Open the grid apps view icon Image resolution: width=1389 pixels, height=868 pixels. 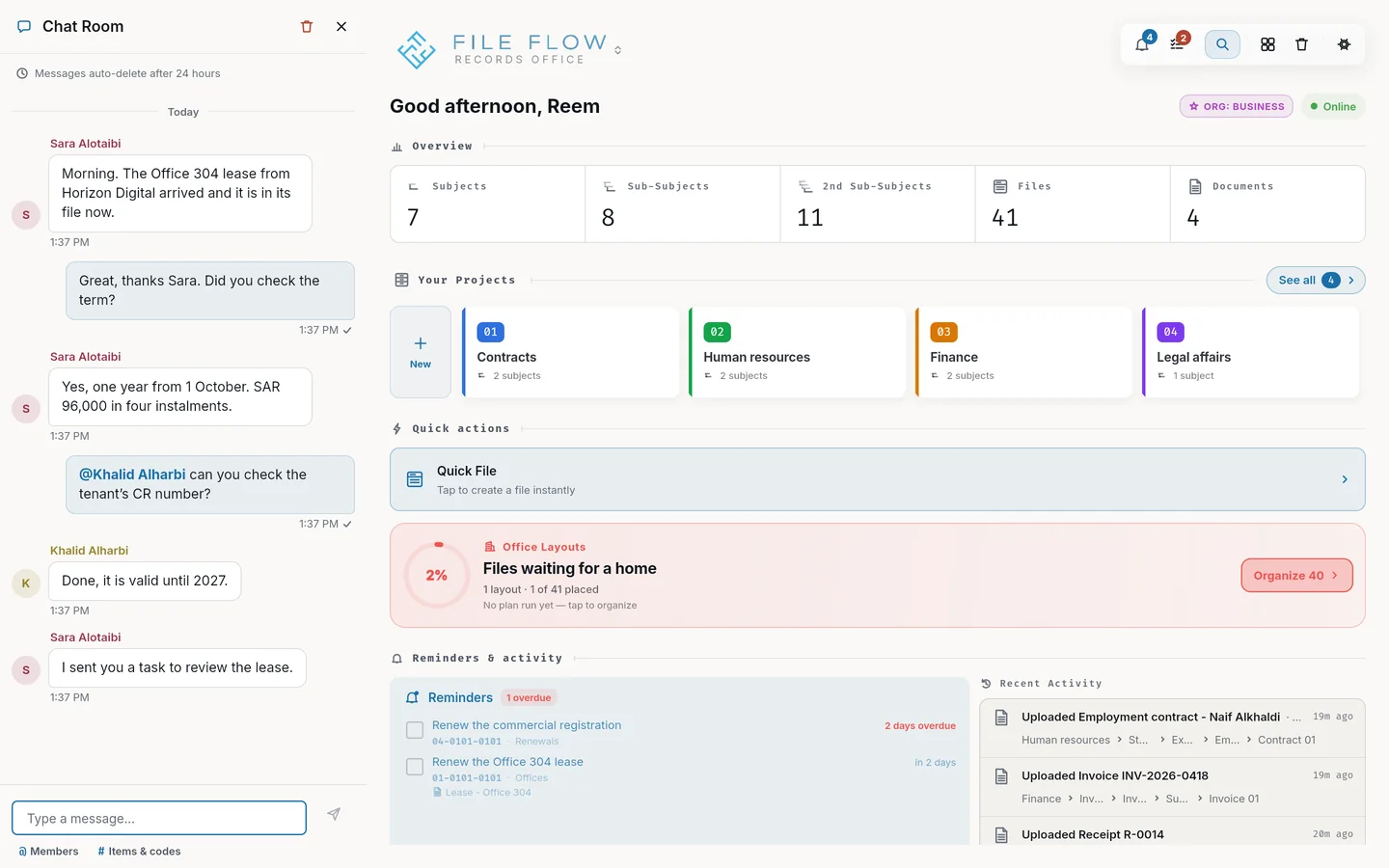[1267, 44]
